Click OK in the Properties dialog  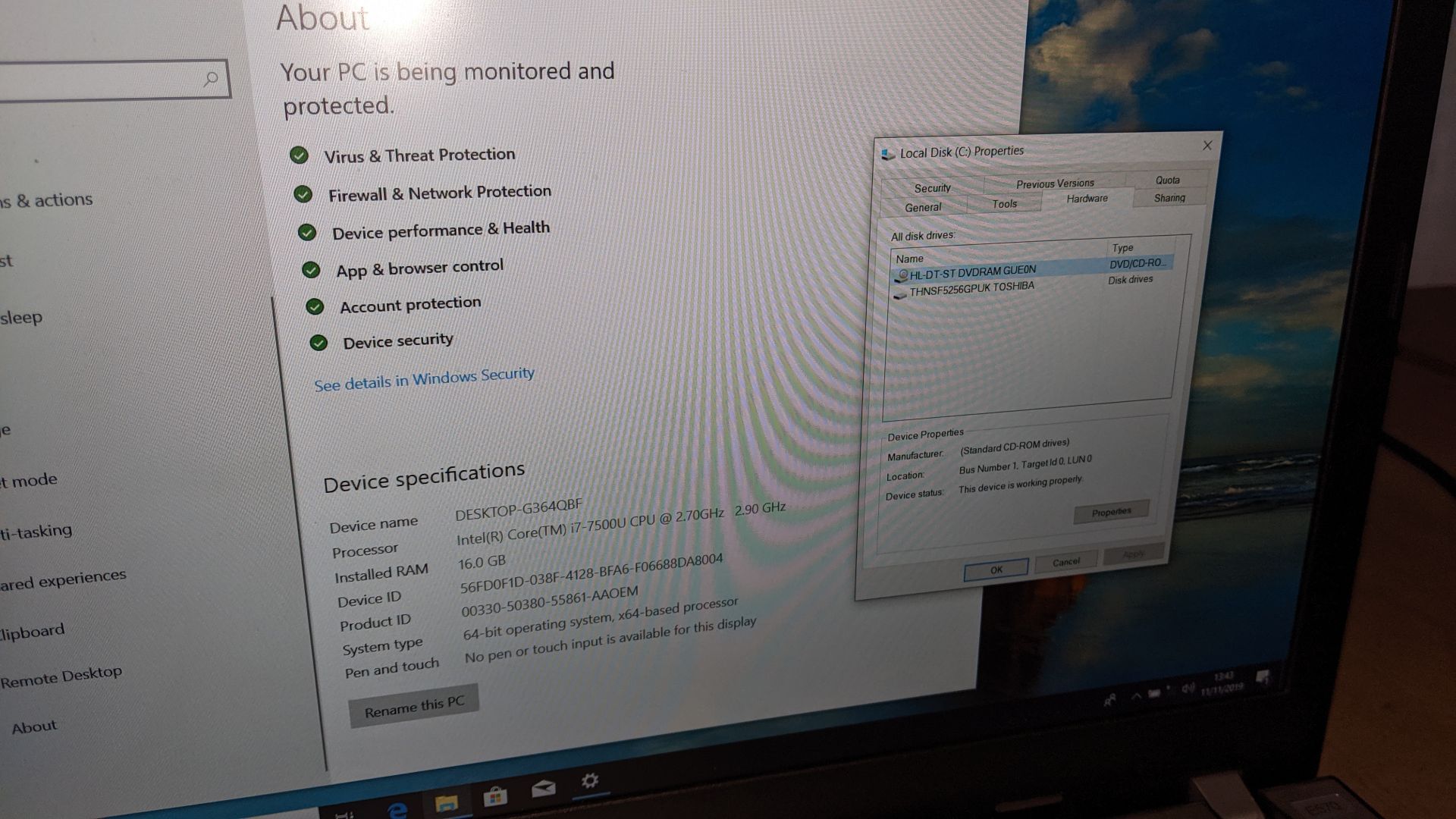pyautogui.click(x=996, y=570)
